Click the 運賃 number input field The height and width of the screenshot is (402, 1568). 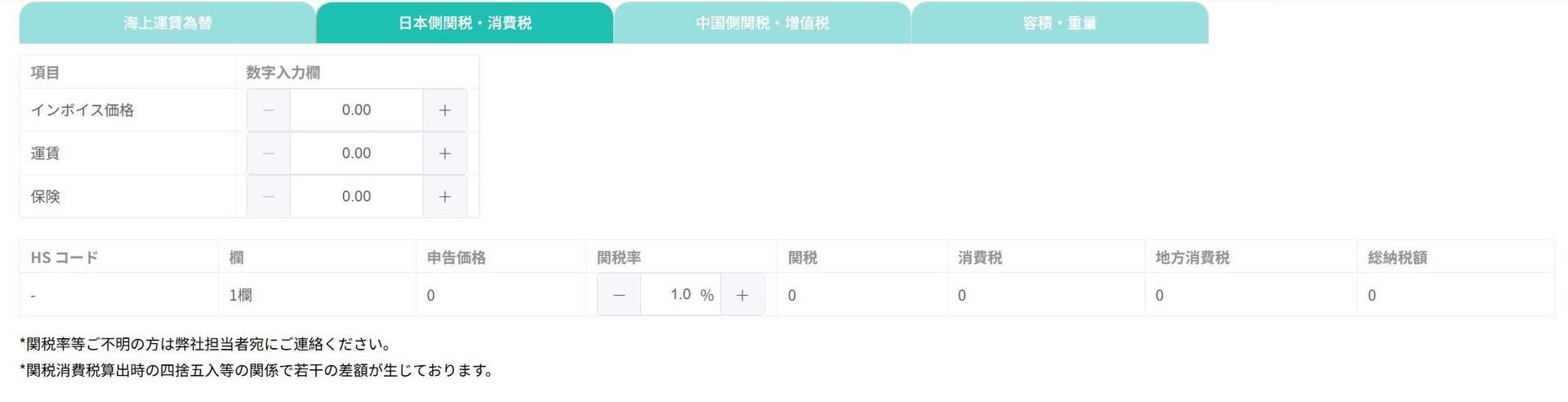tap(356, 153)
